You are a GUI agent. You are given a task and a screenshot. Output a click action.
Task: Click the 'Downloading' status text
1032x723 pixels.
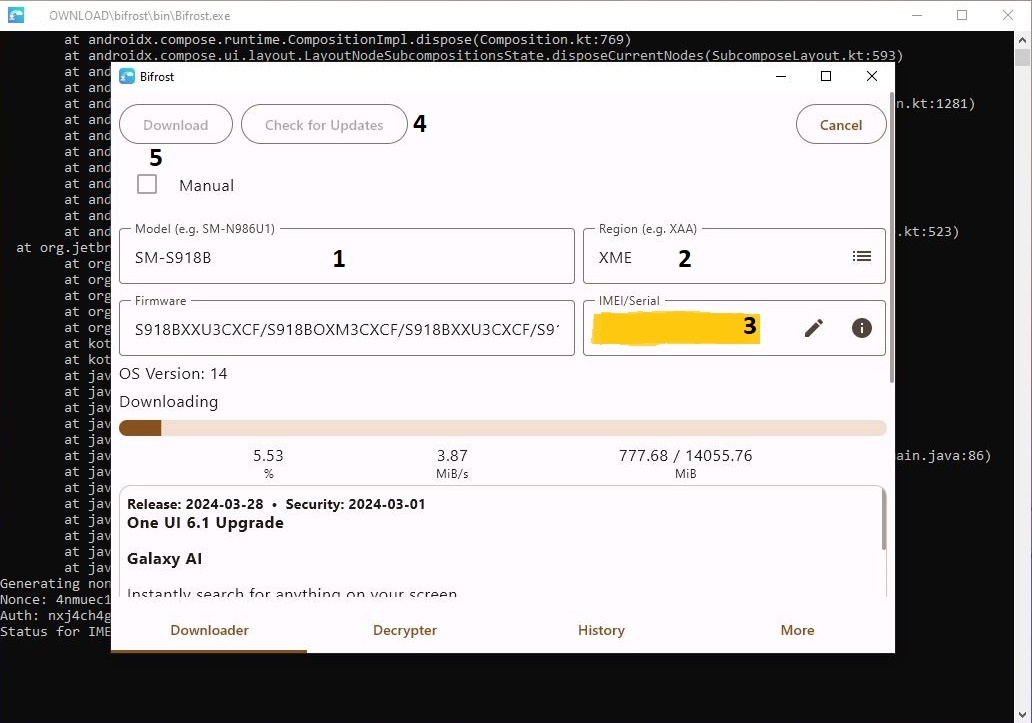click(168, 401)
